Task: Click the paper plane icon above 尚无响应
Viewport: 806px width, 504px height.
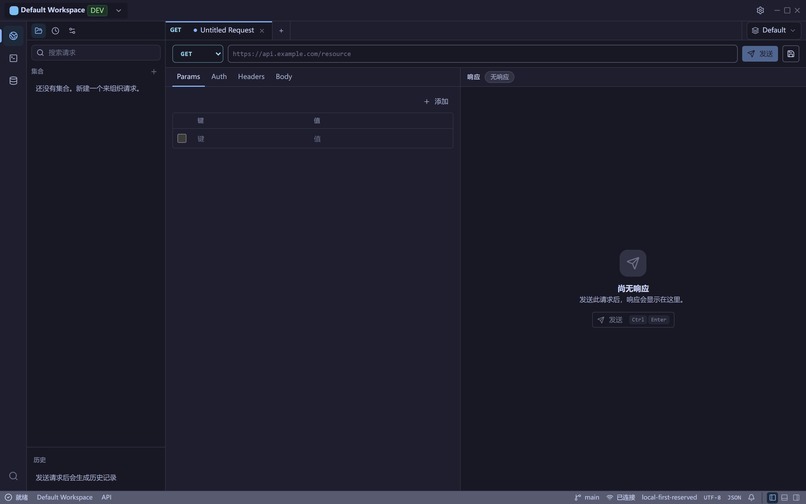Action: 633,263
